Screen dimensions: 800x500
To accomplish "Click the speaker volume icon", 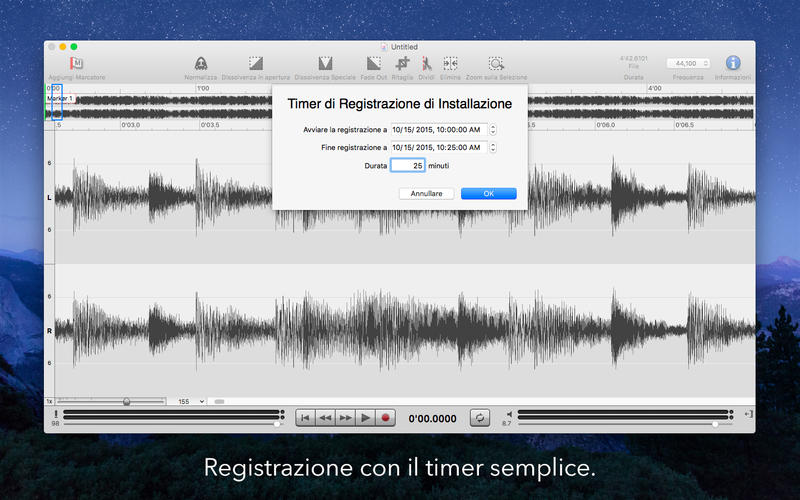I will click(509, 414).
